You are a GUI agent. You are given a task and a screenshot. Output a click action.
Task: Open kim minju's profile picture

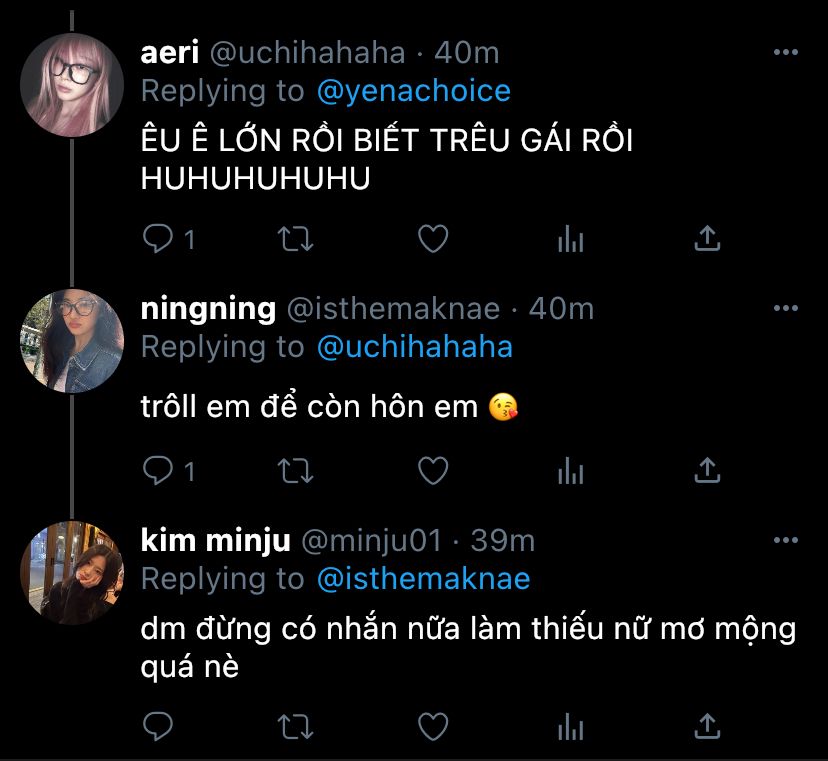[73, 571]
